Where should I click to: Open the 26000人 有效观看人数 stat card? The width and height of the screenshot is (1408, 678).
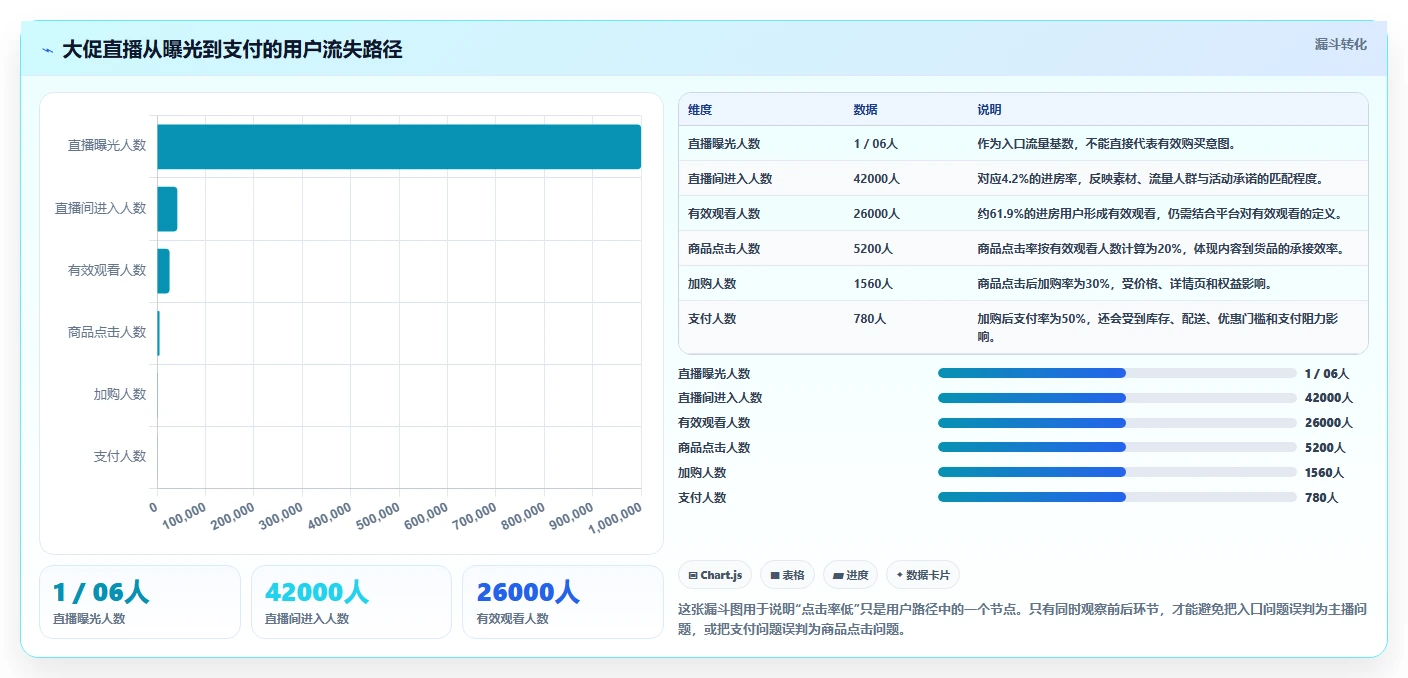(563, 602)
